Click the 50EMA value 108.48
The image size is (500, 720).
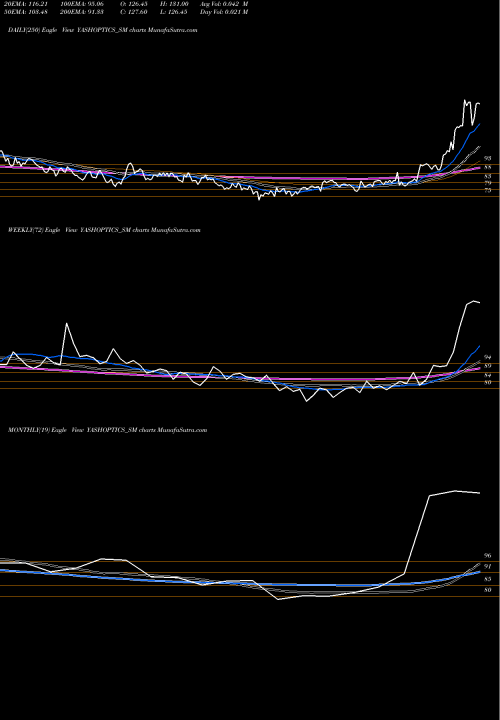click(x=24, y=12)
